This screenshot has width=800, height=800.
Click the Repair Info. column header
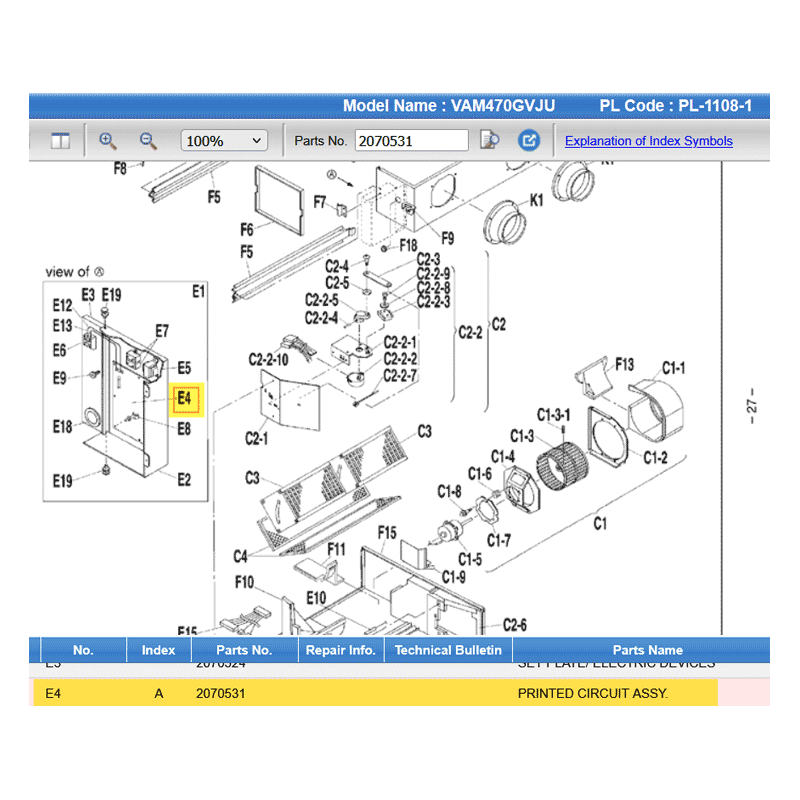(340, 650)
